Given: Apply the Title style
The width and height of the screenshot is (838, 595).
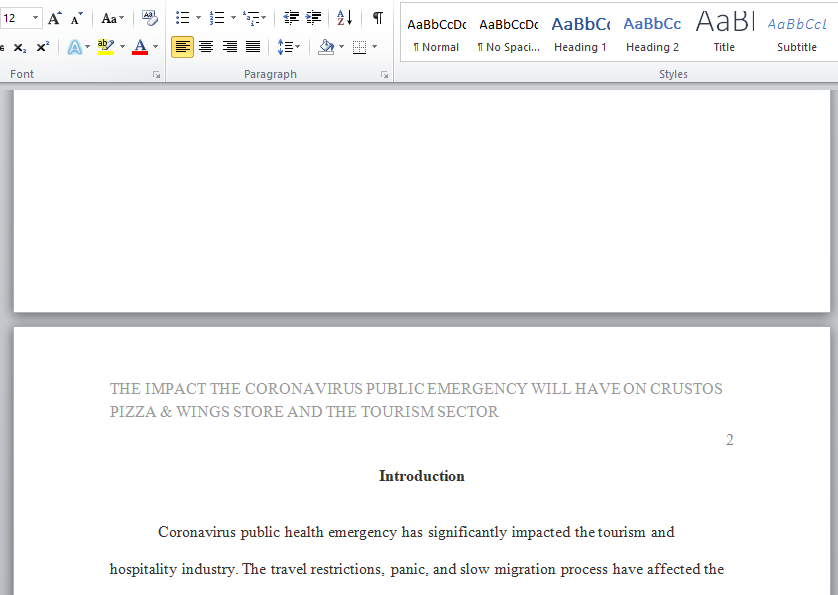Looking at the screenshot, I should click(724, 35).
